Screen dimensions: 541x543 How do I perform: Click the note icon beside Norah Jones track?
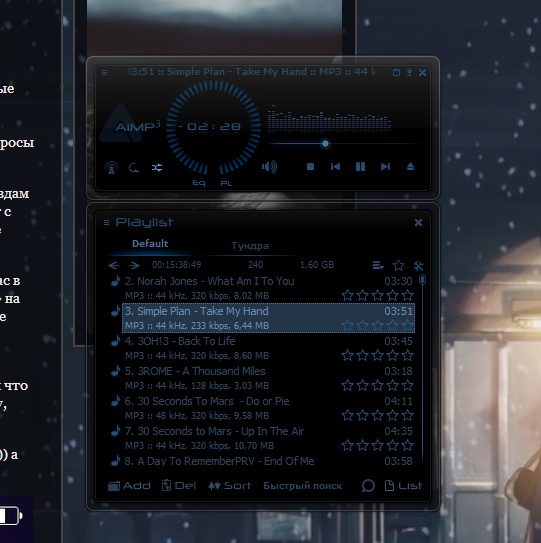[x=115, y=281]
